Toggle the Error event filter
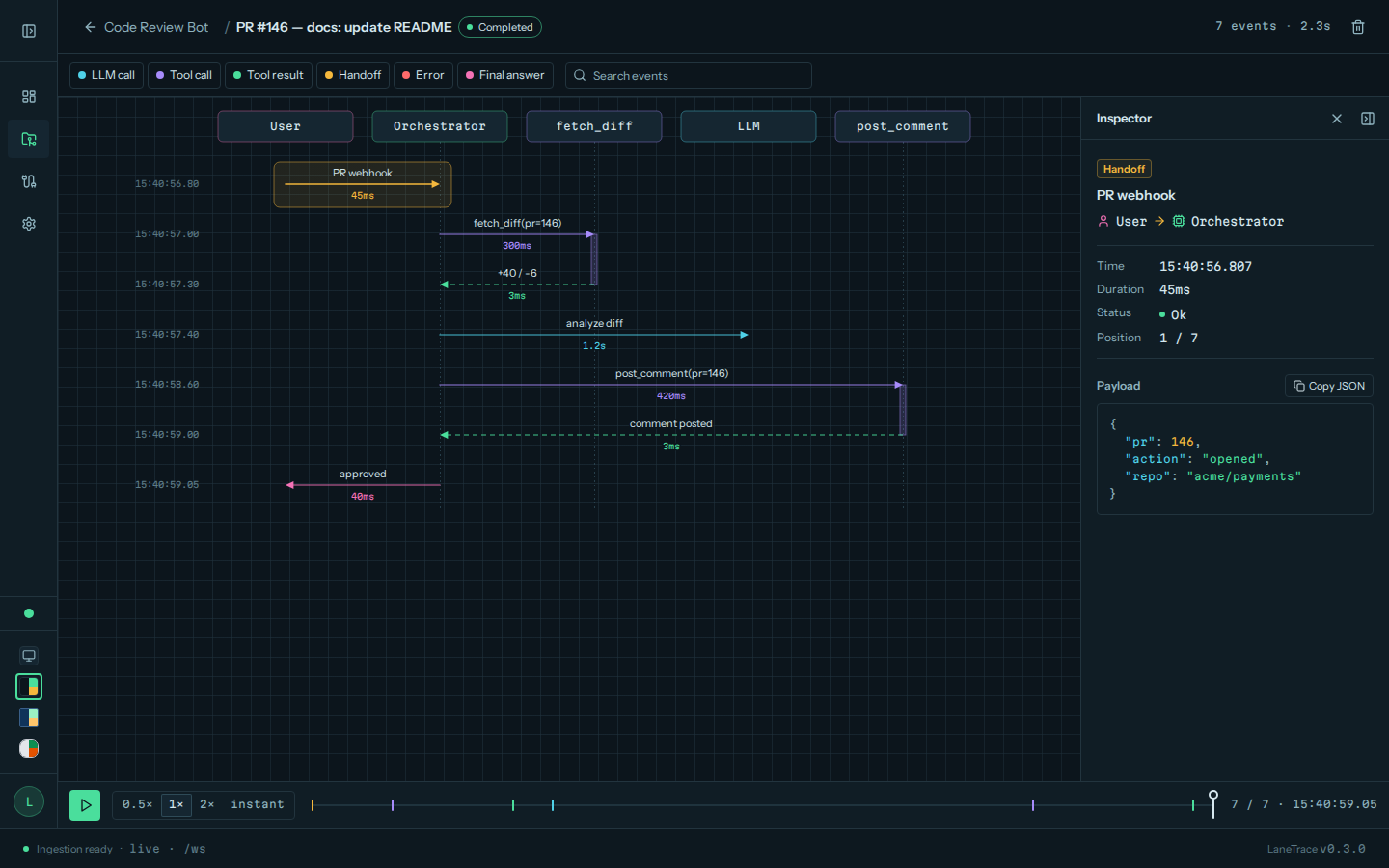Viewport: 1389px width, 868px height. (x=423, y=75)
